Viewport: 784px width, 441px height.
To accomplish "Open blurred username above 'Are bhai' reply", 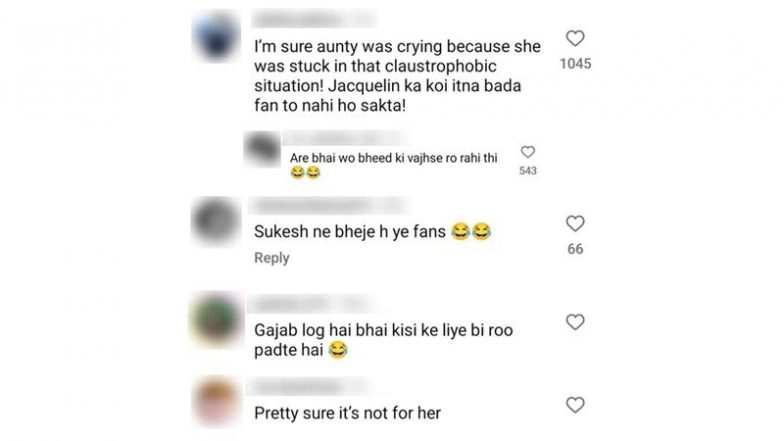I will coord(345,138).
